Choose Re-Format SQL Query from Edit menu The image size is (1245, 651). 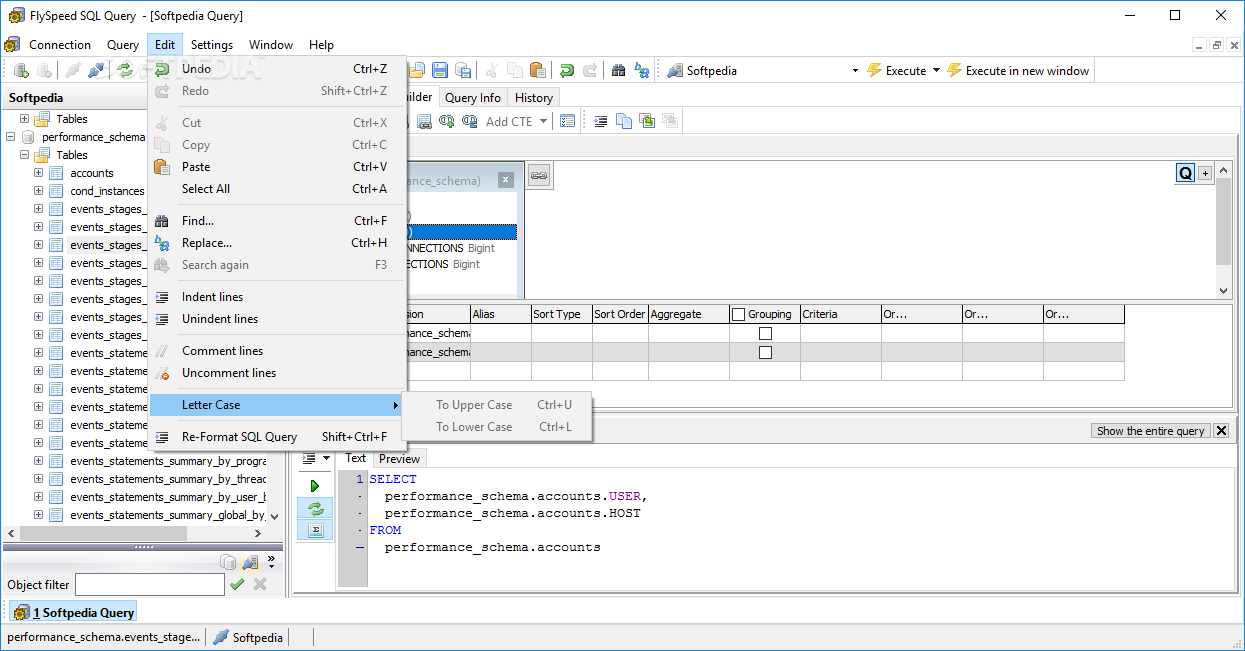coord(239,437)
